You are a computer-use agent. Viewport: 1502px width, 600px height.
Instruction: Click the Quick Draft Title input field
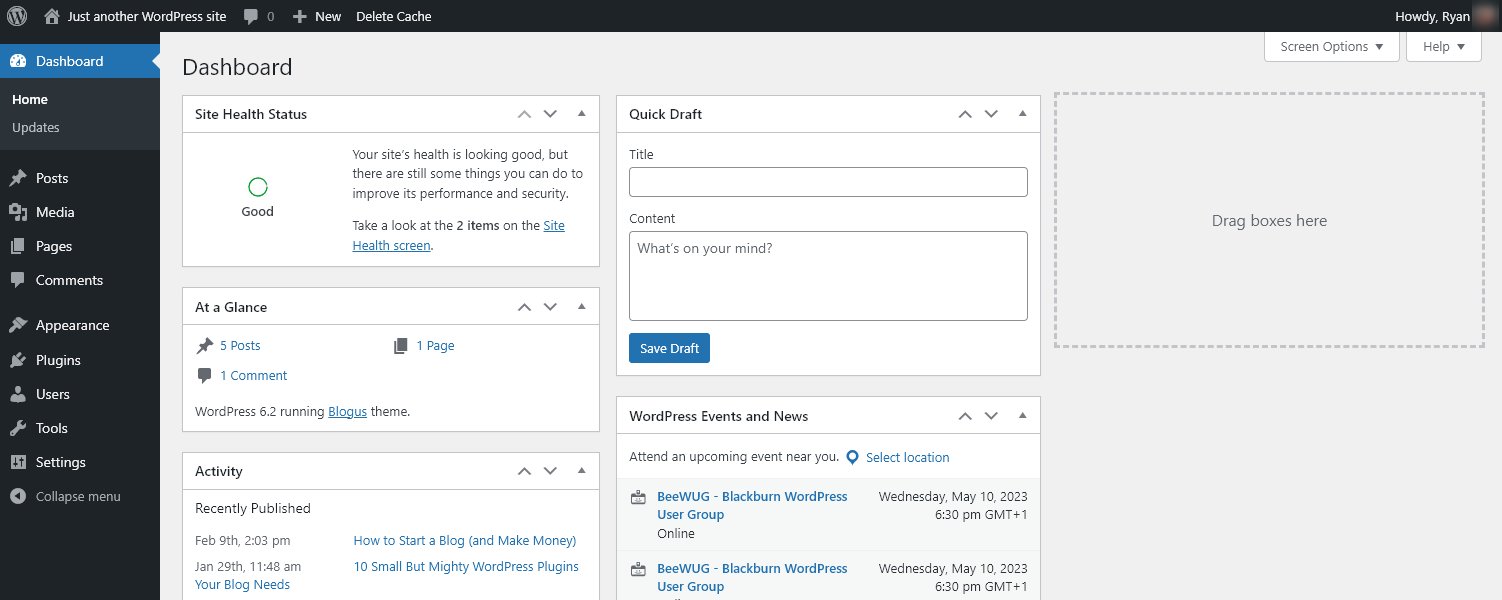[x=828, y=181]
